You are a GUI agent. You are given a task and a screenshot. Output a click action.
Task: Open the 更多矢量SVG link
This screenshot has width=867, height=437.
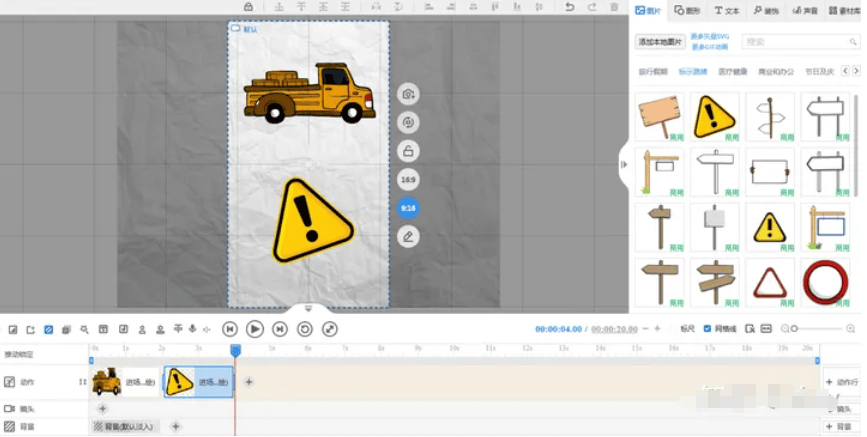point(710,36)
